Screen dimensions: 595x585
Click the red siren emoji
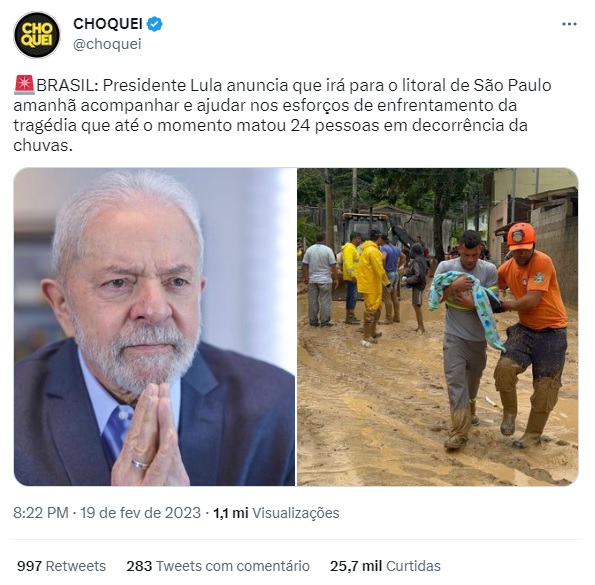(24, 85)
